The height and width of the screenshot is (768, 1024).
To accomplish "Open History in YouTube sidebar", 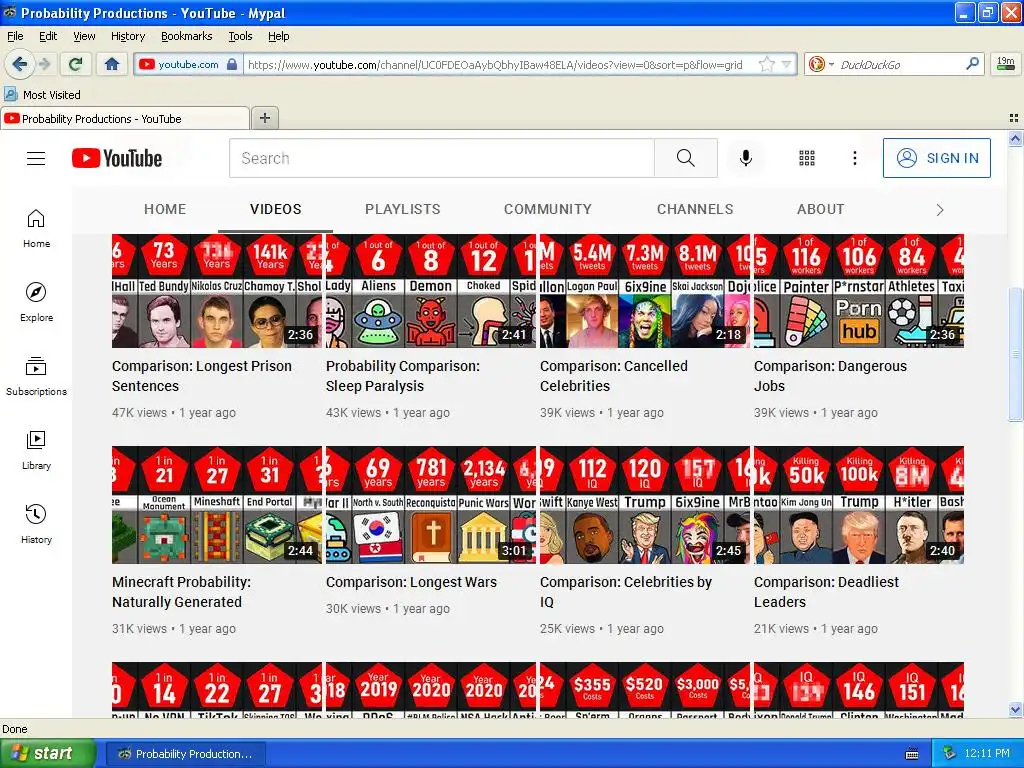I will click(36, 524).
